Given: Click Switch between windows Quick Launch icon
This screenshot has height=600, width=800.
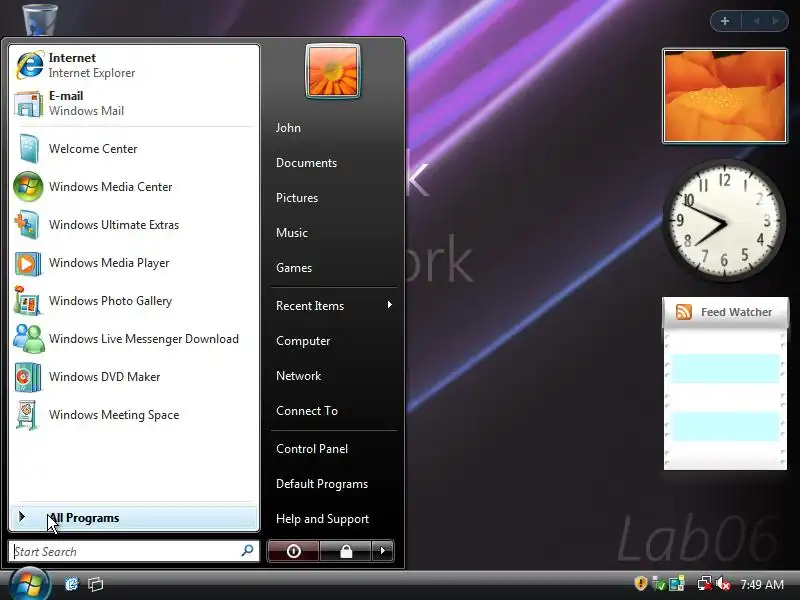Looking at the screenshot, I should (x=95, y=584).
